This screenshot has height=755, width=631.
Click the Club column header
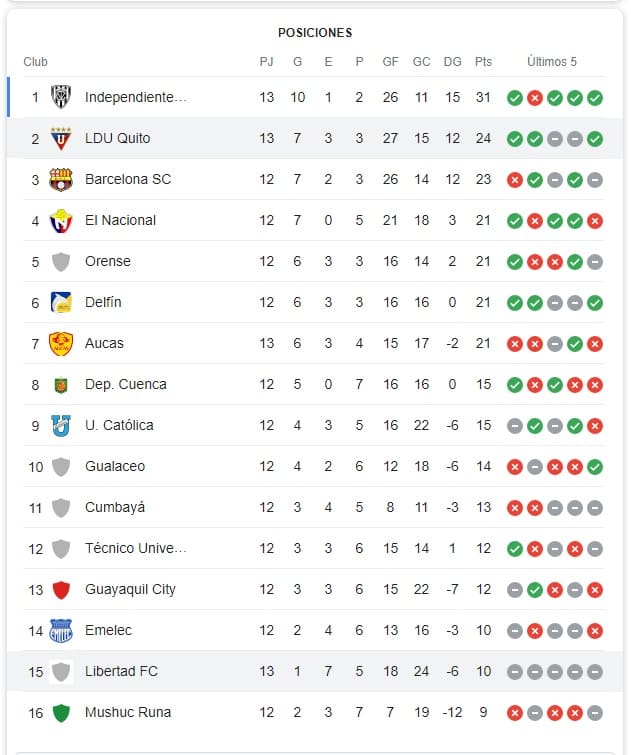[x=36, y=62]
